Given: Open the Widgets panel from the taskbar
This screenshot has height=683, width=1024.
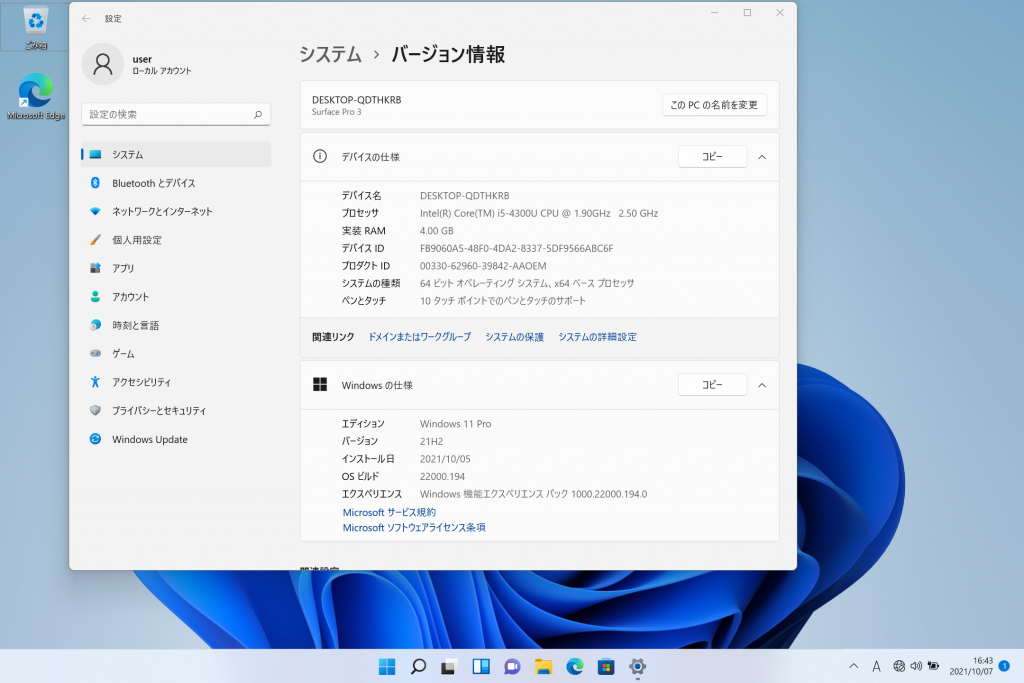Looking at the screenshot, I should tap(481, 667).
